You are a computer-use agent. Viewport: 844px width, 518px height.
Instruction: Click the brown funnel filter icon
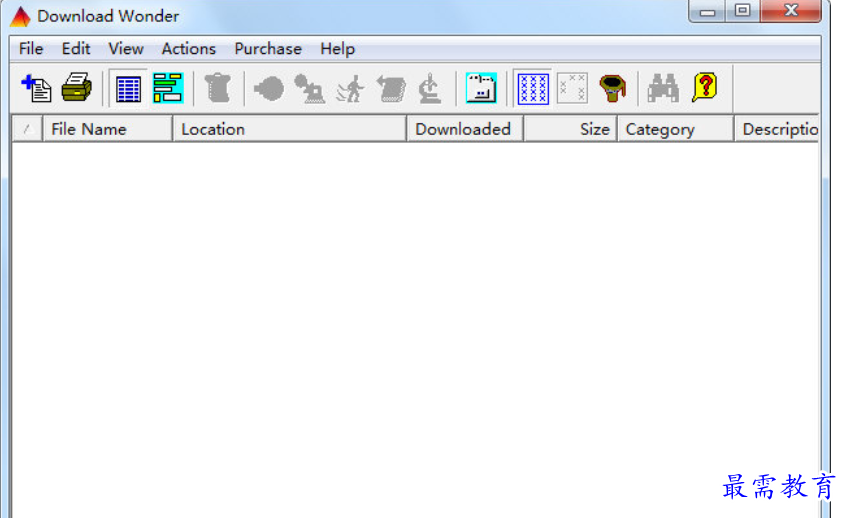613,88
